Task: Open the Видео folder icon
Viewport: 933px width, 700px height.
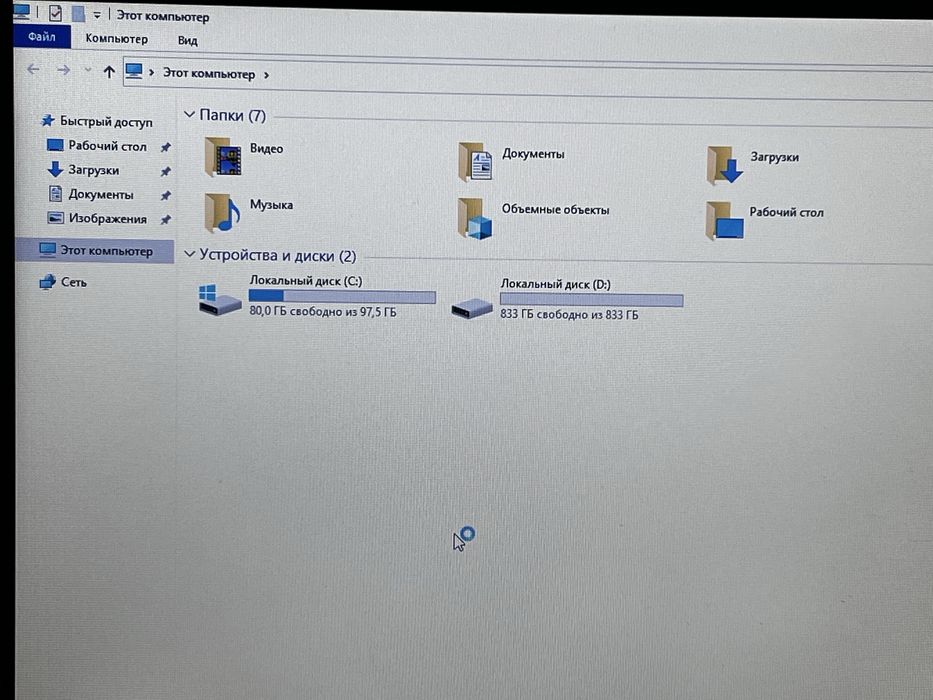Action: (223, 157)
